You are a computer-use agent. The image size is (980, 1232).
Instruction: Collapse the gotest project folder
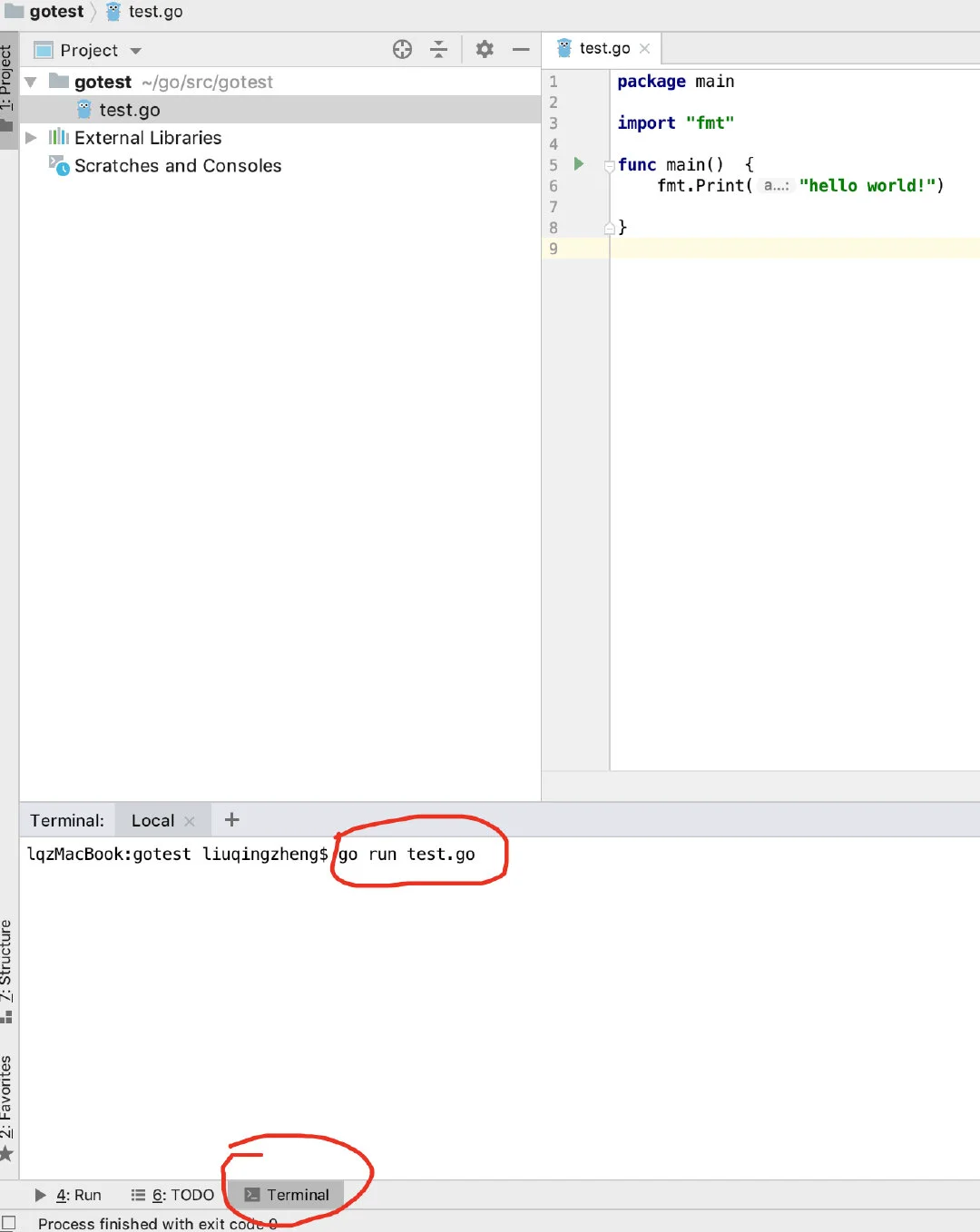click(x=31, y=83)
